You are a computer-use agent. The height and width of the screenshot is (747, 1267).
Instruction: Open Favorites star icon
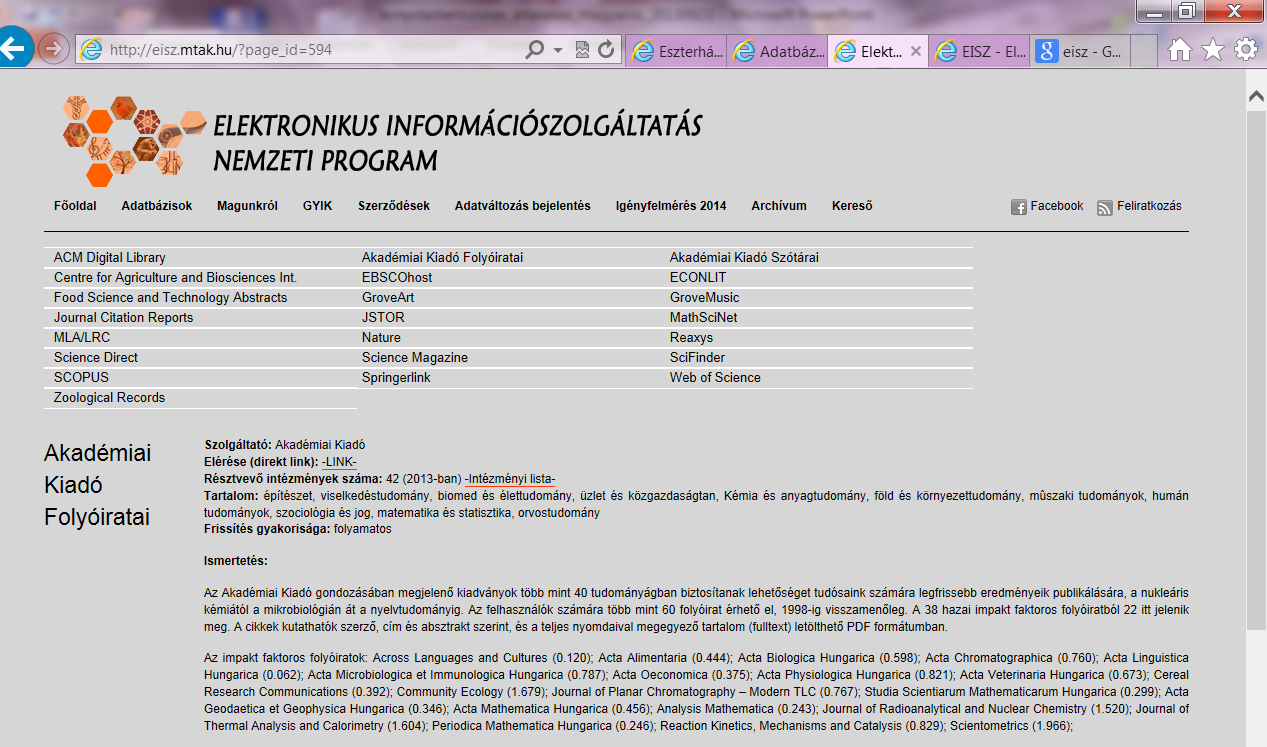[x=1213, y=49]
